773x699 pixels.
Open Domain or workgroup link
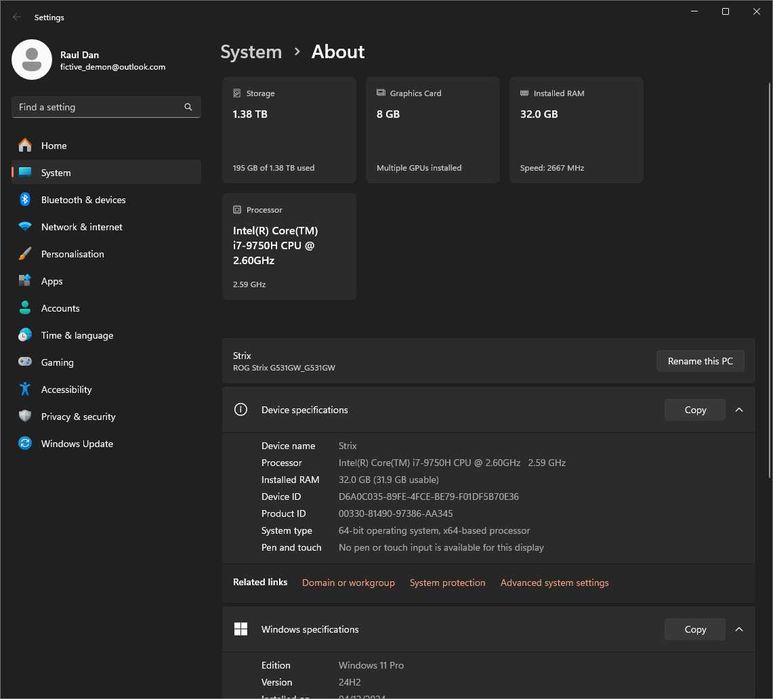pos(348,583)
